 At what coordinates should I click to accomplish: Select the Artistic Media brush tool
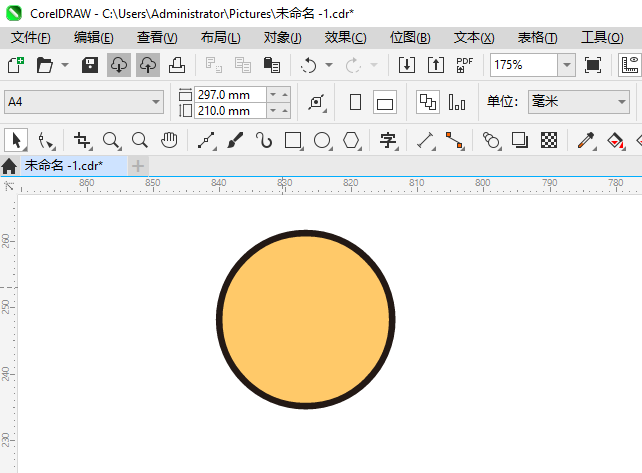235,140
